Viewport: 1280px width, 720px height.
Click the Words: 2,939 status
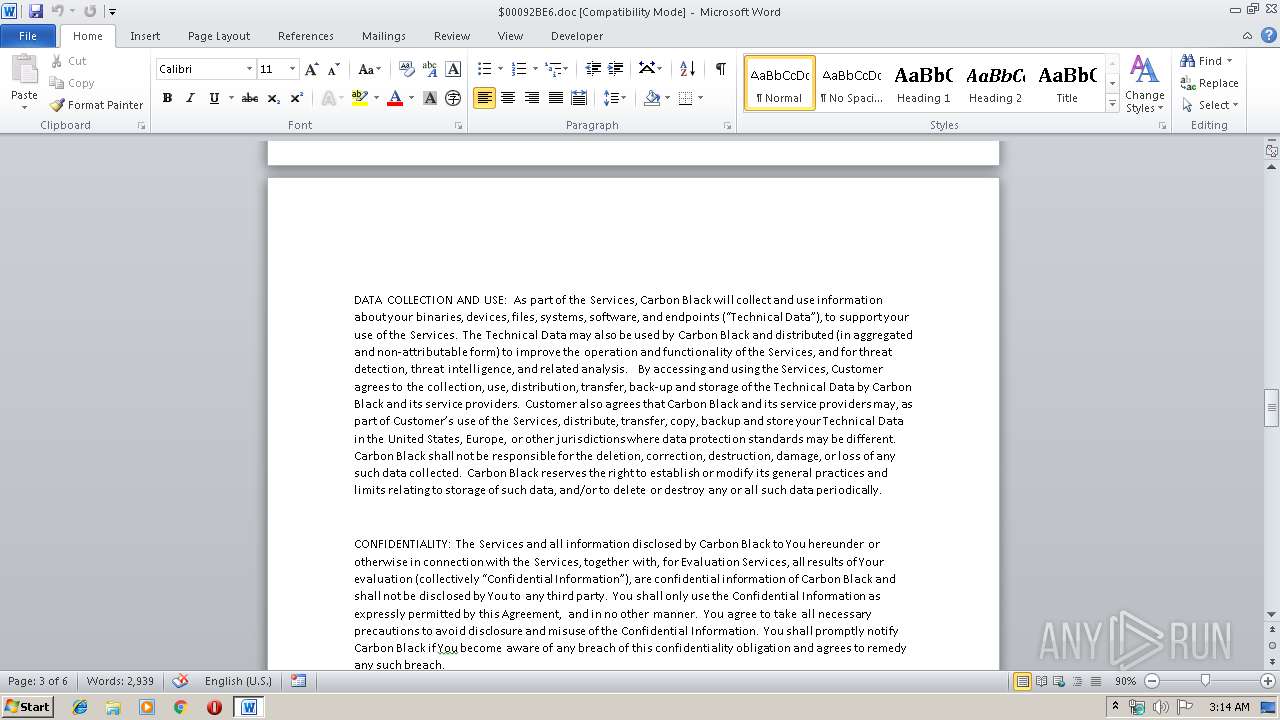click(x=121, y=681)
